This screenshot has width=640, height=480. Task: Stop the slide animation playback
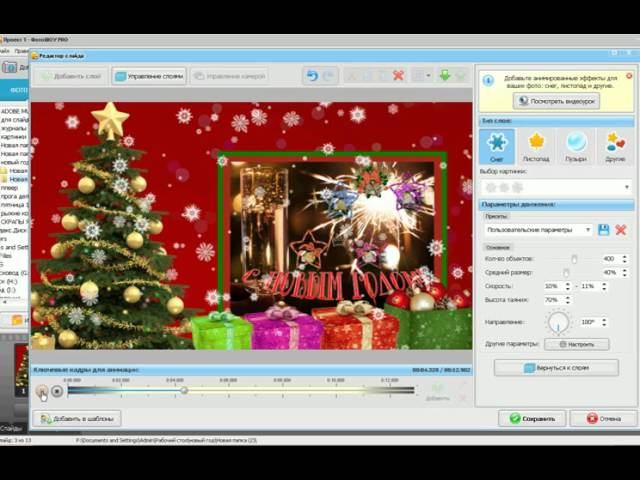[x=57, y=391]
